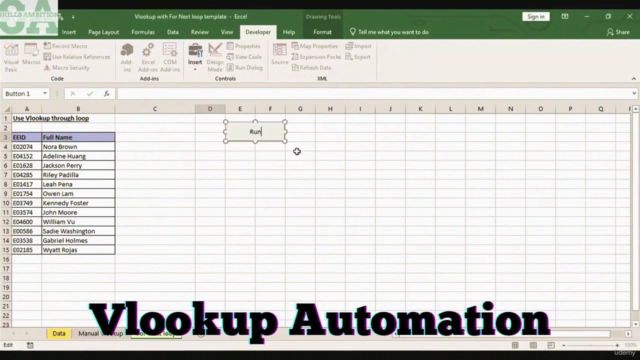Viewport: 640px width, 360px height.
Task: Open the Macros dialog
Action: point(31,54)
